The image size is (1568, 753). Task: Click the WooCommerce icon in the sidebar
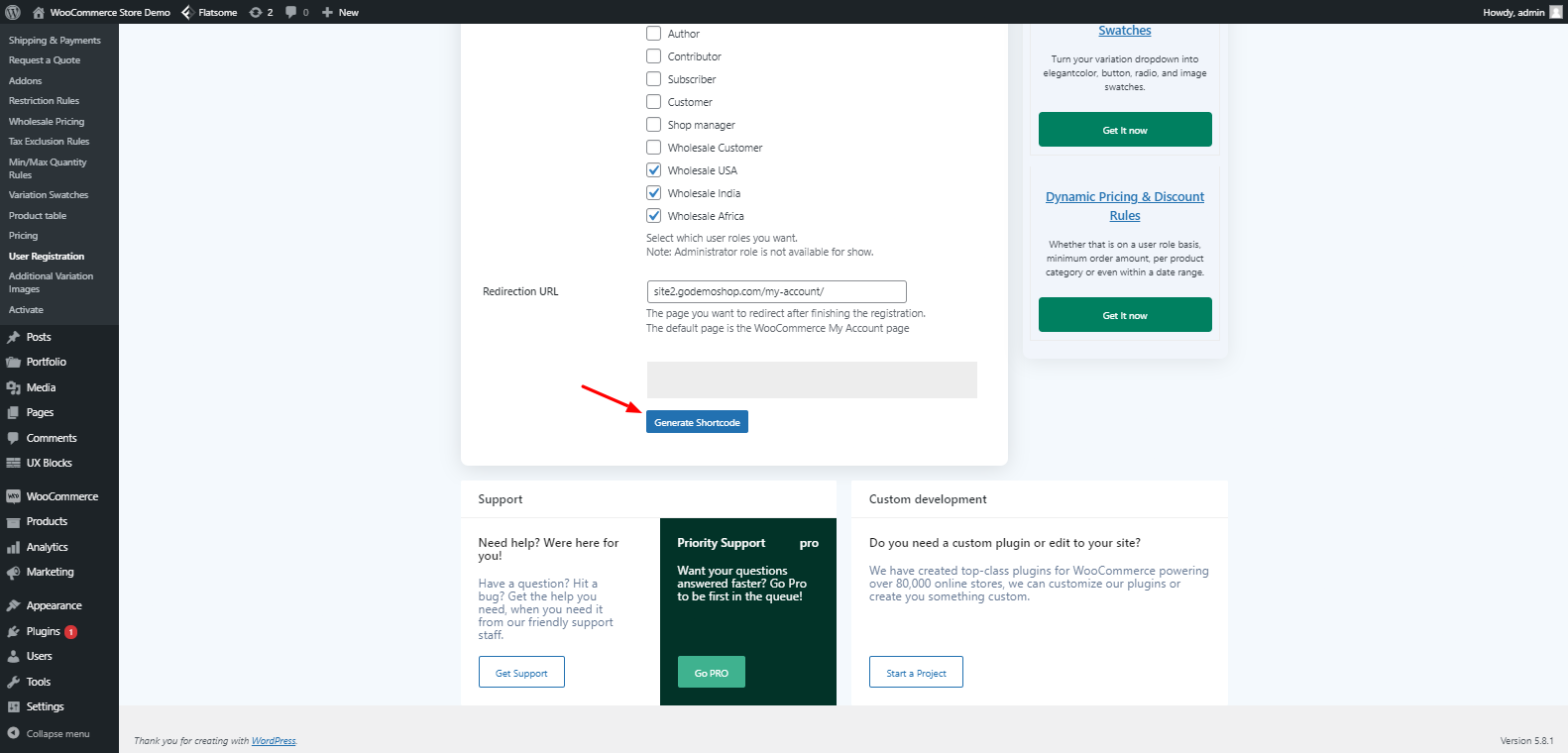[x=14, y=496]
